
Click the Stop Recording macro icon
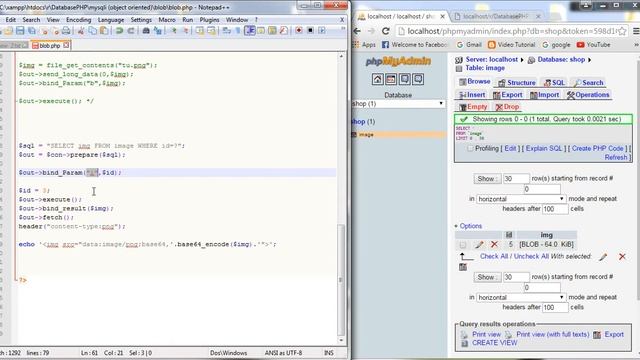(310, 31)
